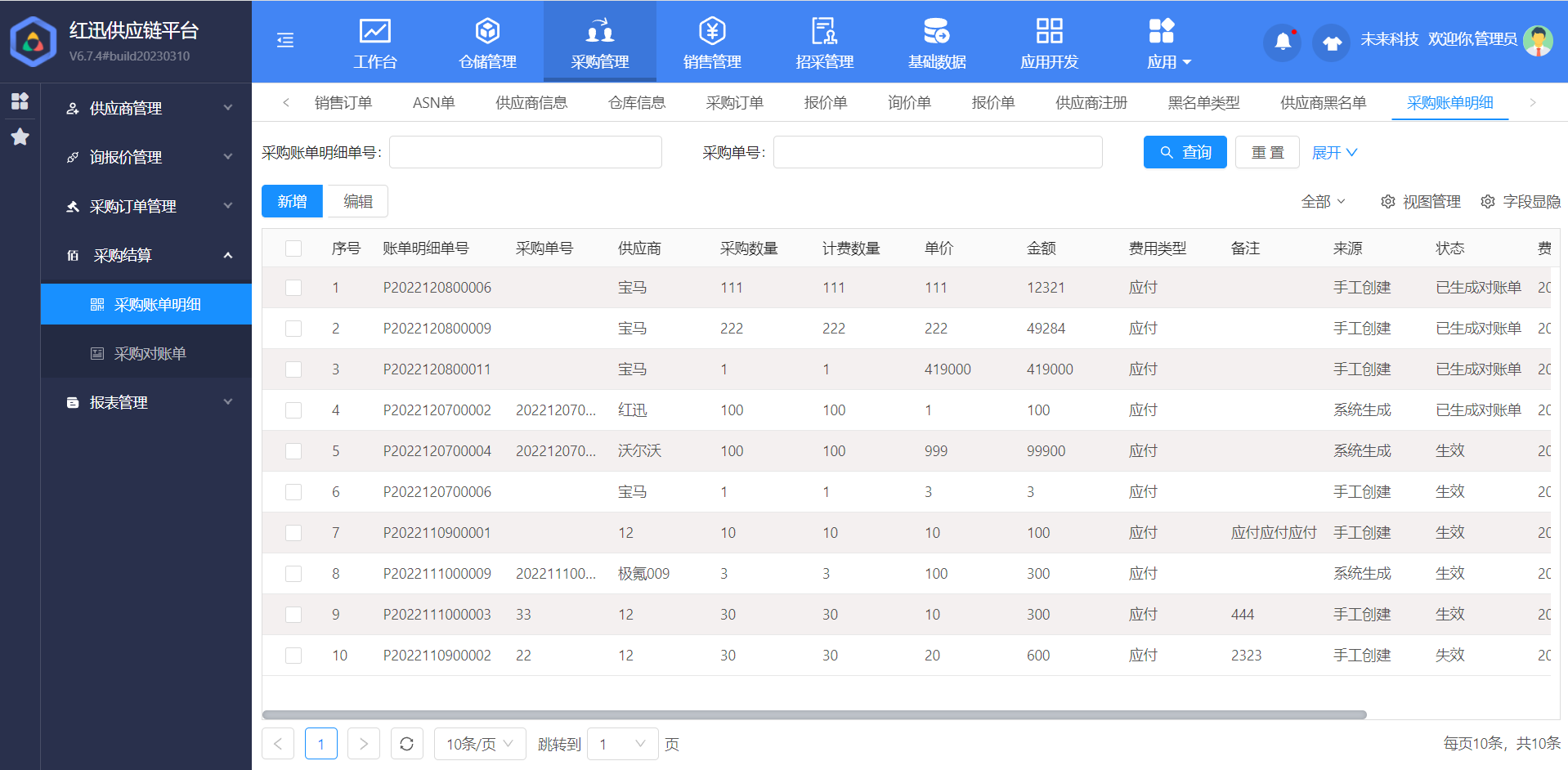Switch to the ASN单 tab

point(433,103)
